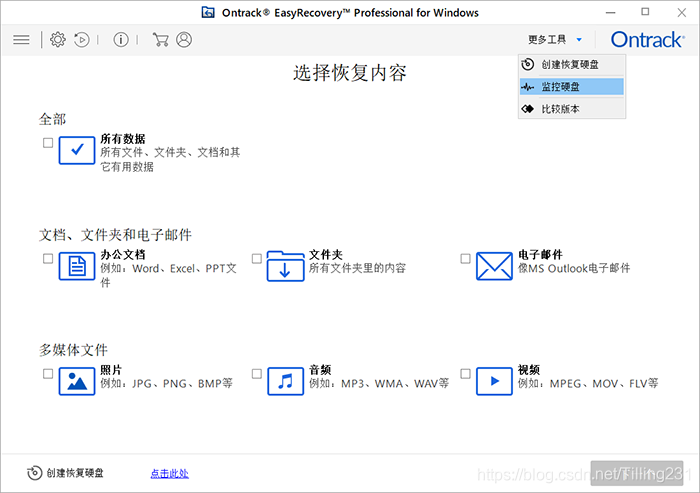Click the 照片 title text

click(111, 370)
